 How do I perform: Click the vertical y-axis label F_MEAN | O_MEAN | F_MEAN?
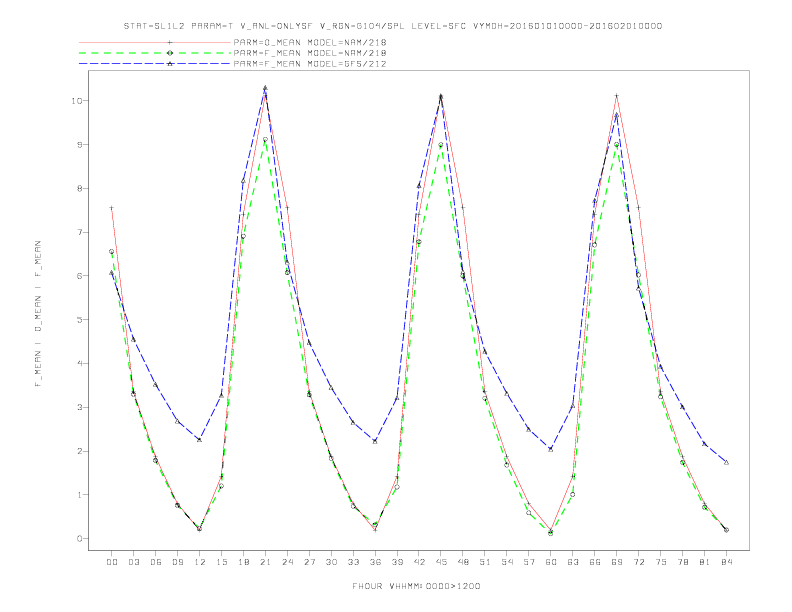coord(38,314)
